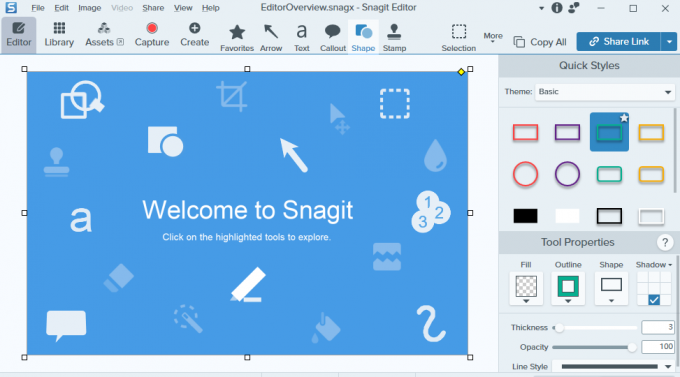Open the Assets page

pyautogui.click(x=104, y=35)
